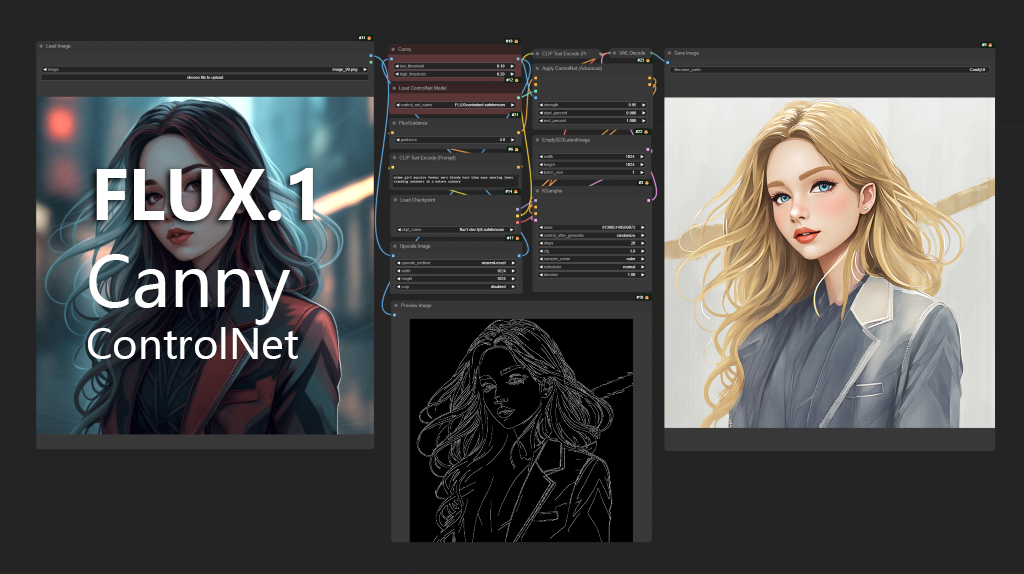Click Canny node's blue image output port
Image resolution: width=1024 pixels, height=574 pixels.
click(x=519, y=59)
